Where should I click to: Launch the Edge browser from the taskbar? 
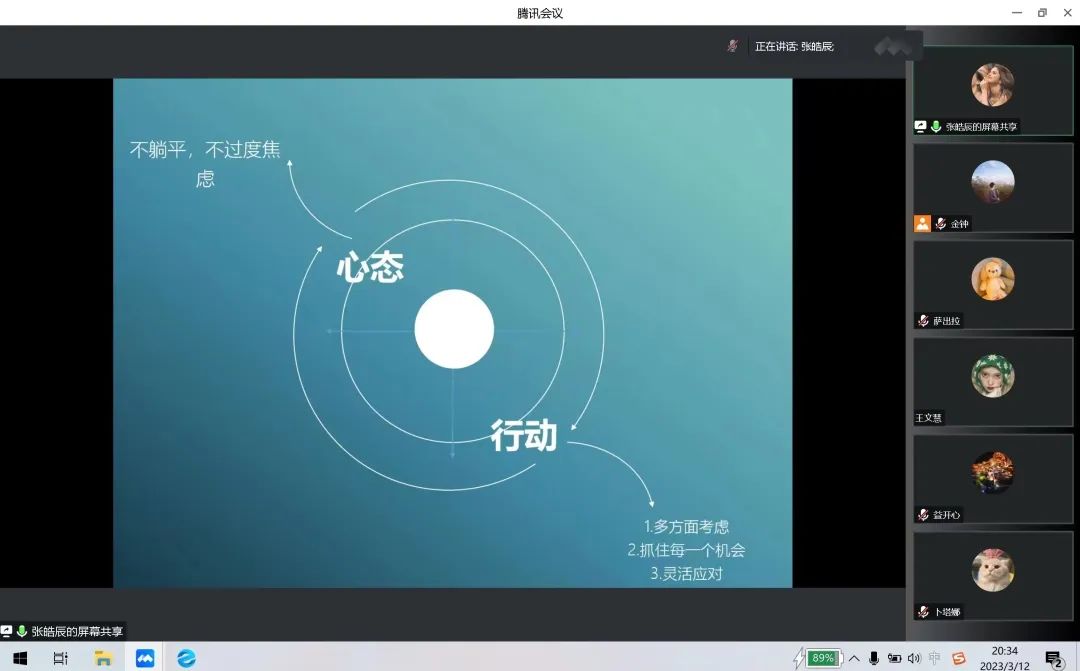pos(186,658)
